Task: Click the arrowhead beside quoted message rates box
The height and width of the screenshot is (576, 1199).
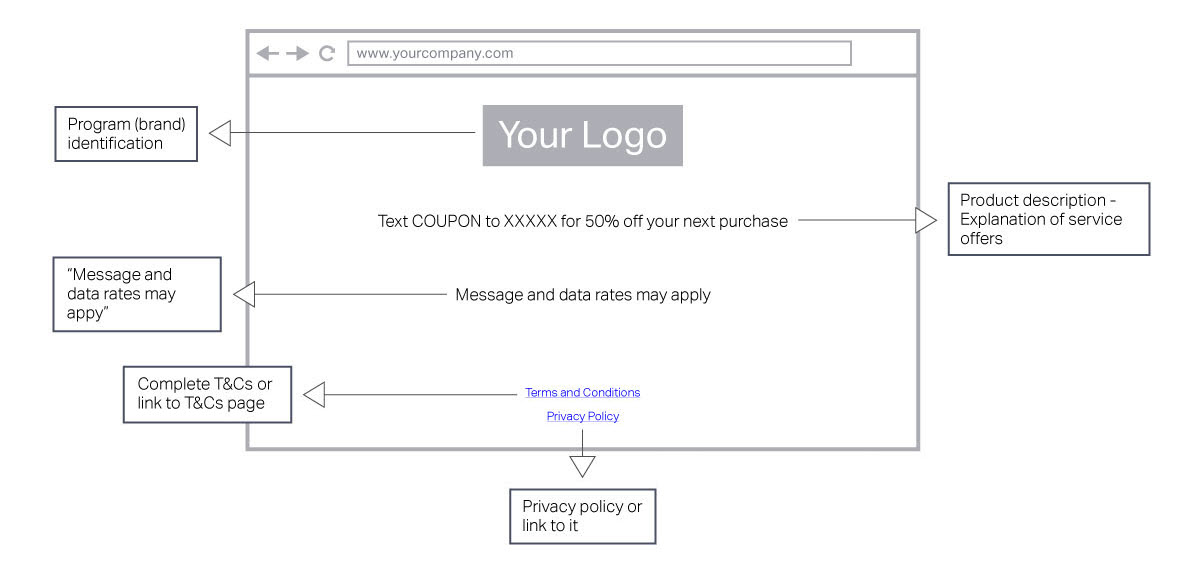Action: click(244, 295)
